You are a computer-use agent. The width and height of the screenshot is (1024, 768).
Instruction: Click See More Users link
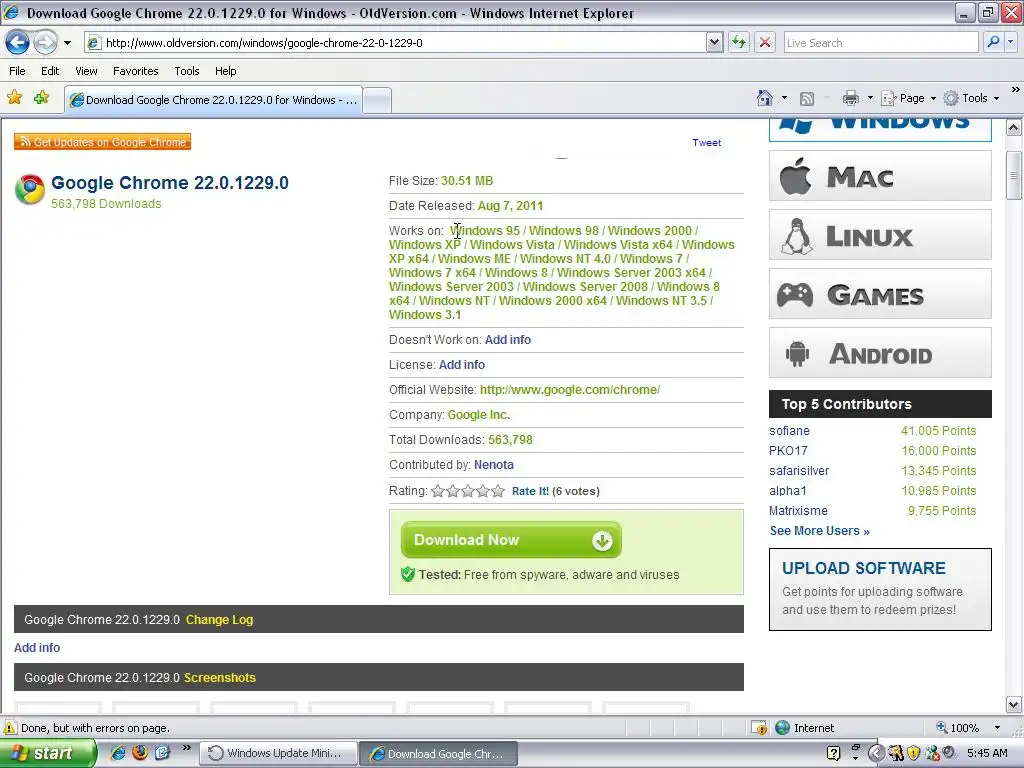click(820, 531)
